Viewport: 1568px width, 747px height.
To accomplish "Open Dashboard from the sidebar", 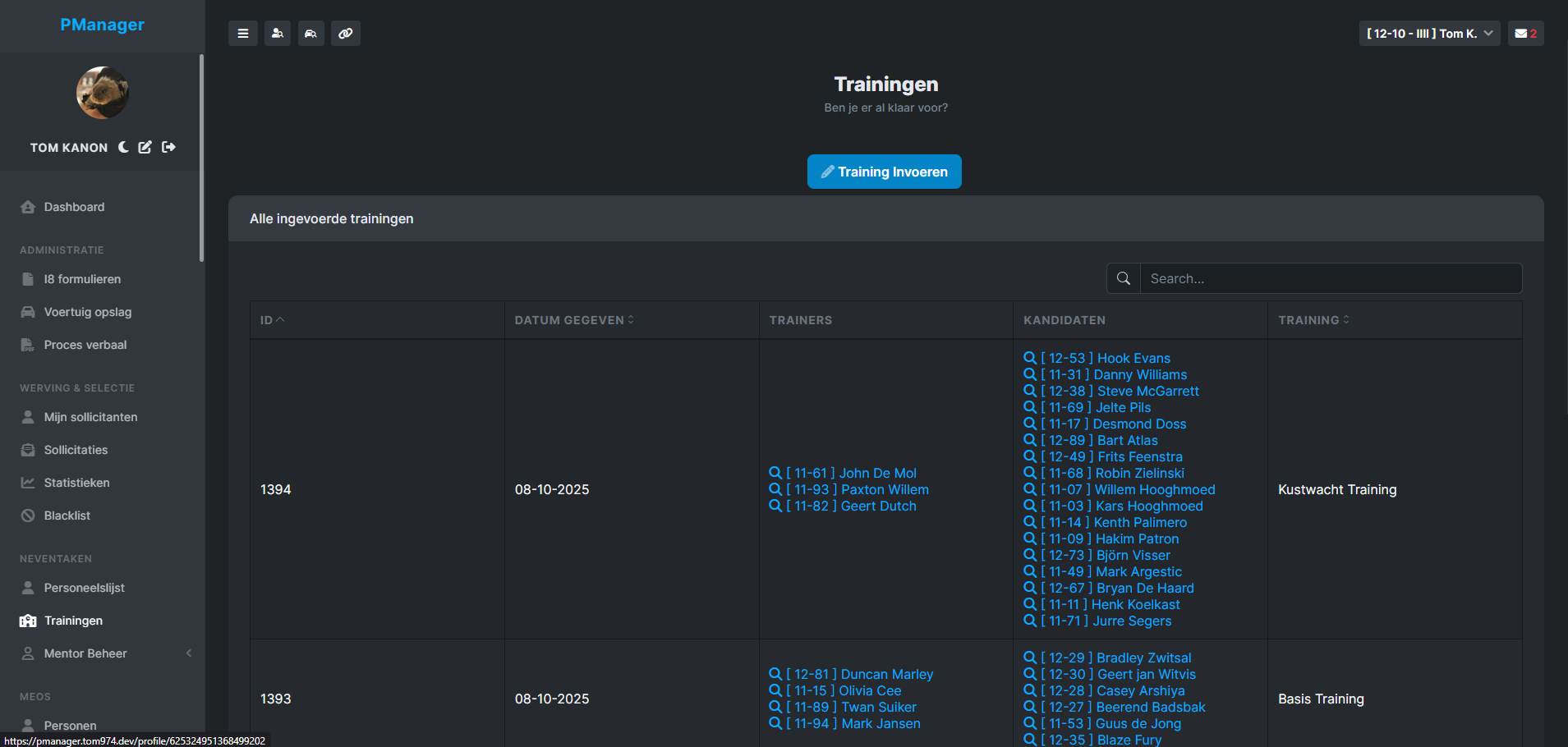I will [x=74, y=207].
